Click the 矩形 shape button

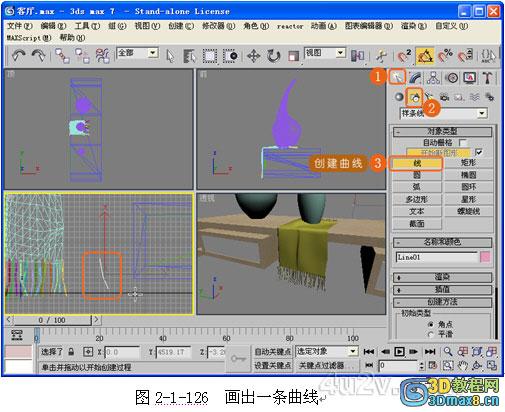tap(468, 163)
